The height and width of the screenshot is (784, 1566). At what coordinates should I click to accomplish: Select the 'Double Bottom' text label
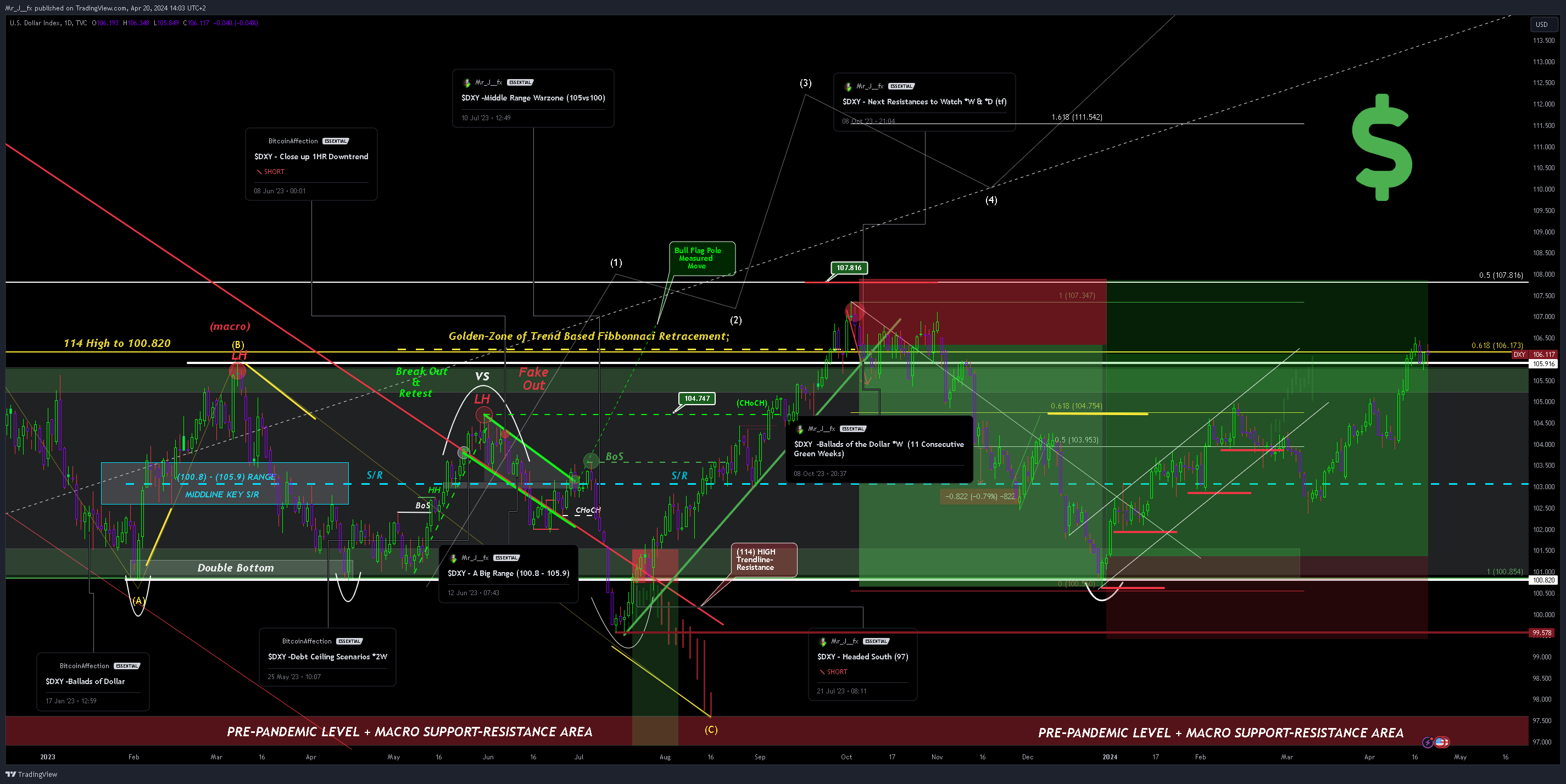click(x=236, y=568)
